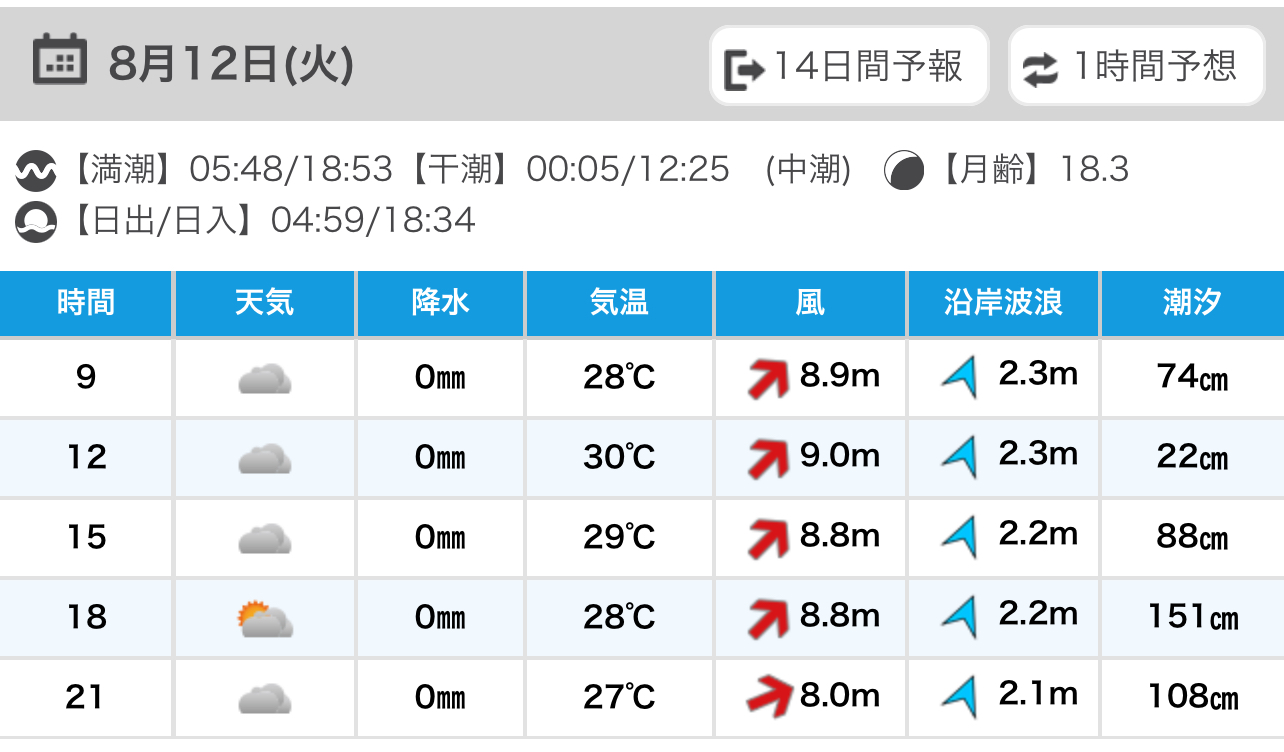This screenshot has height=752, width=1284.
Task: Click the 8月12日(火) date heading
Action: (231, 65)
